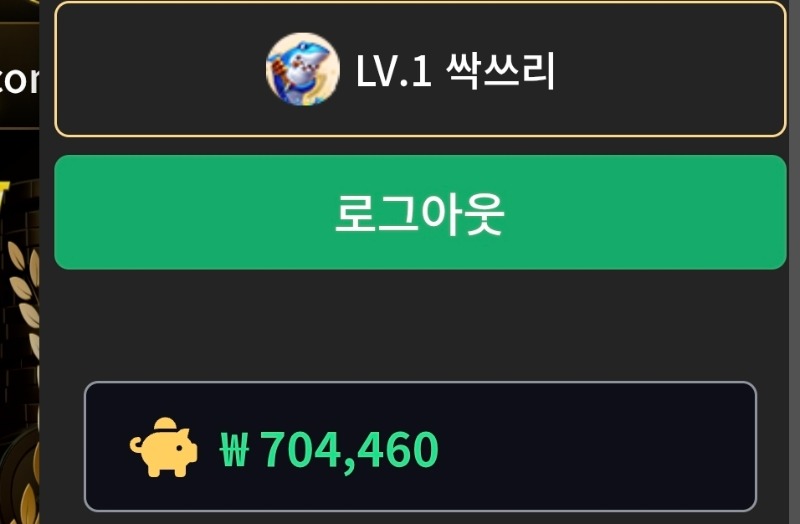Click the golden laurel leaf decoration
The image size is (800, 524).
(x=24, y=296)
